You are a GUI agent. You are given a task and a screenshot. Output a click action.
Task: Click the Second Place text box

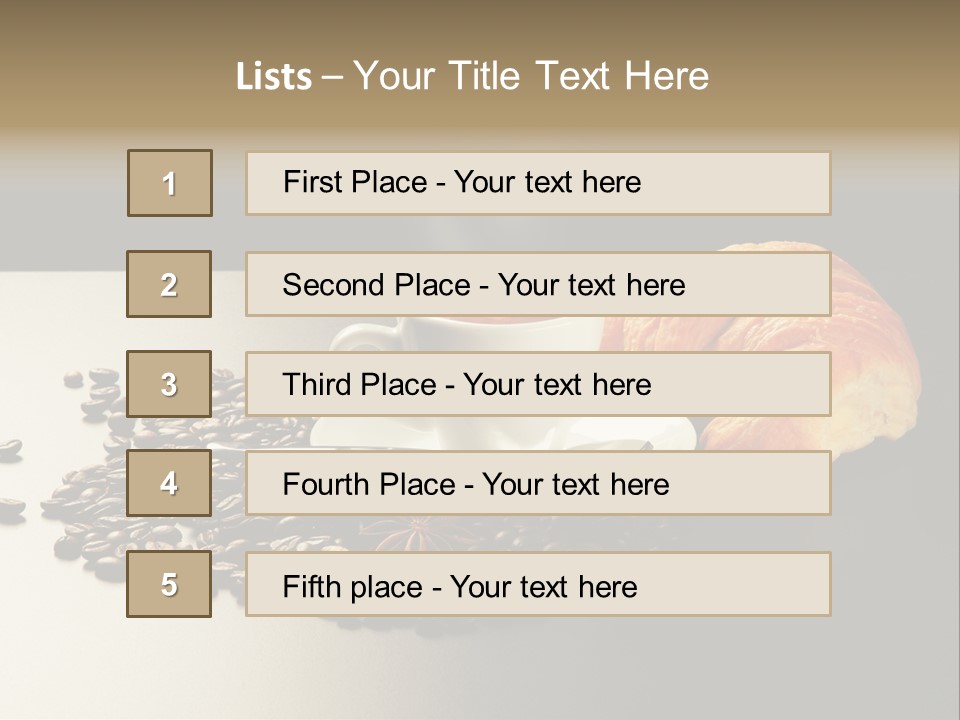pyautogui.click(x=538, y=284)
